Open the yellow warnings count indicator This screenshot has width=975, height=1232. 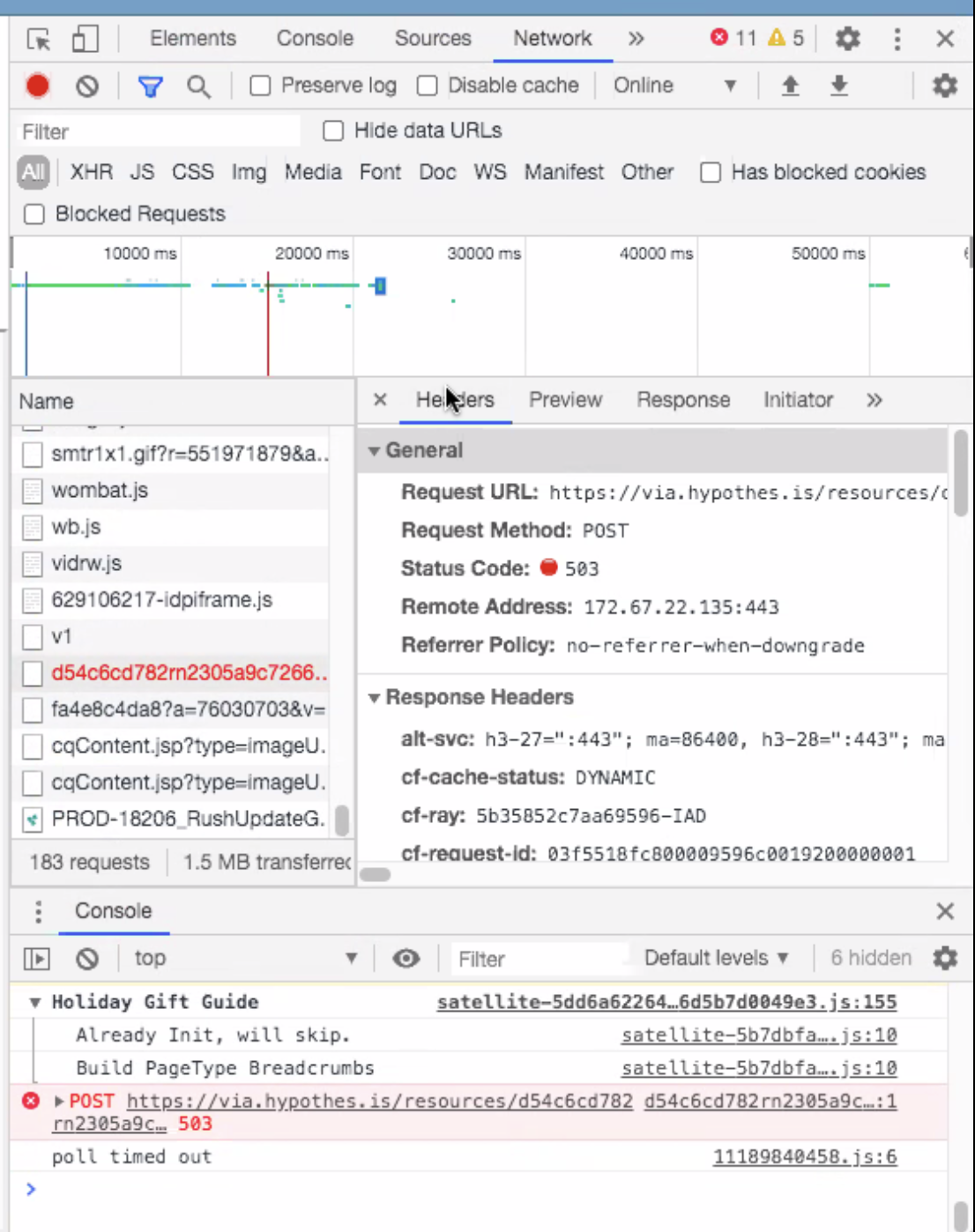click(x=785, y=38)
